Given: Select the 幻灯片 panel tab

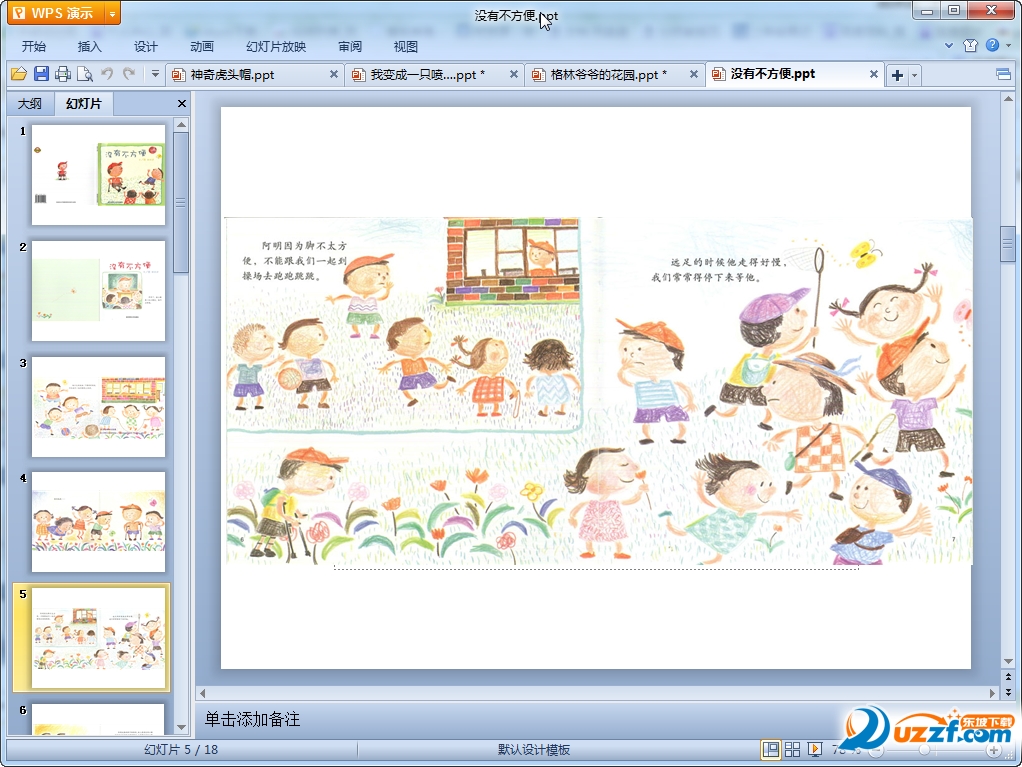Looking at the screenshot, I should point(83,104).
